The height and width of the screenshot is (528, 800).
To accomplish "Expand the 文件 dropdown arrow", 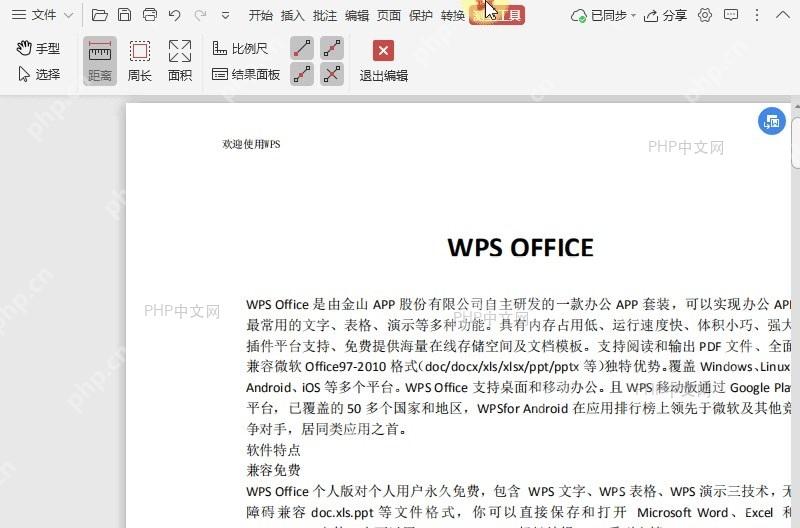I will (x=69, y=16).
